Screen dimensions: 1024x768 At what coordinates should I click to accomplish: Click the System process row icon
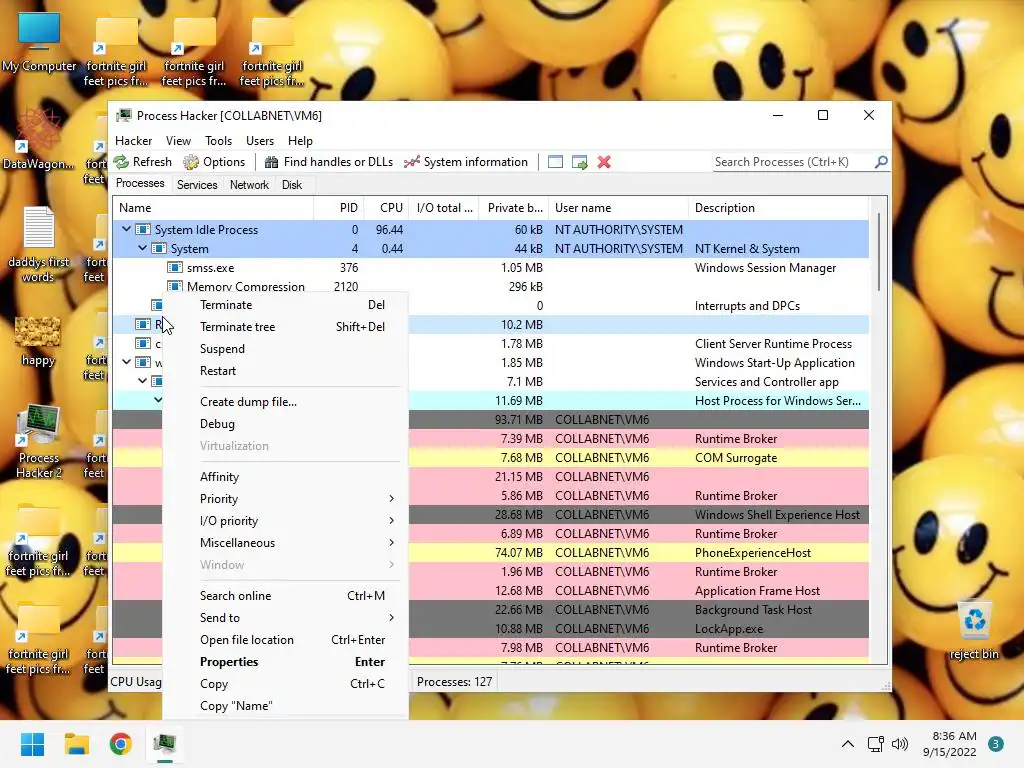159,249
